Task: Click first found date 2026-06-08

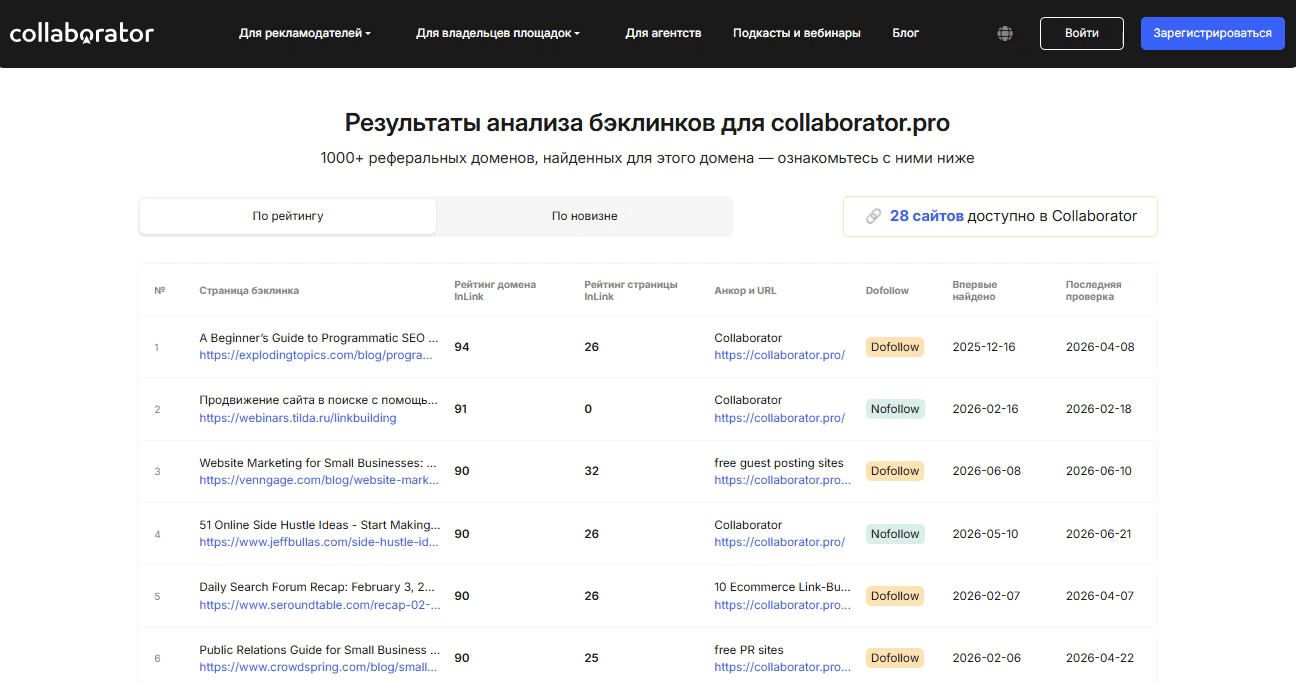Action: [987, 471]
